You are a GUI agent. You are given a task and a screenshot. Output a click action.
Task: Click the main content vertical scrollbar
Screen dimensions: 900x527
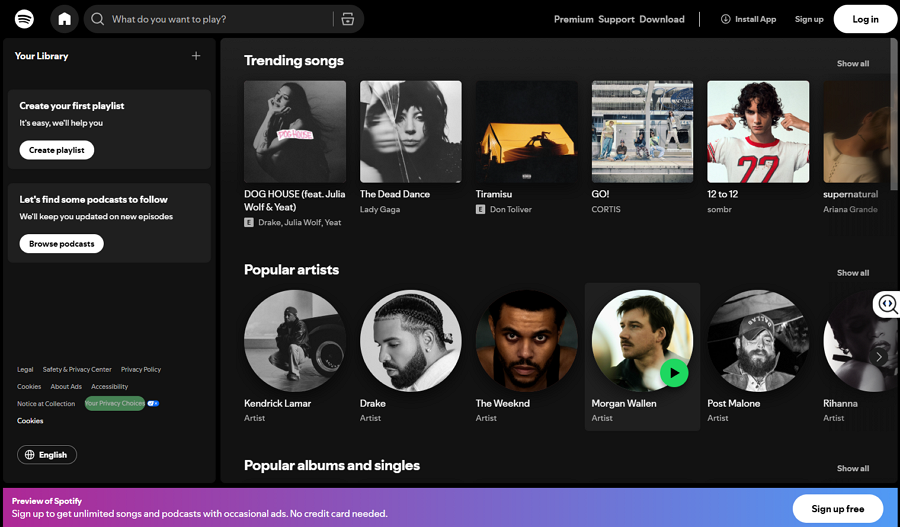click(894, 115)
